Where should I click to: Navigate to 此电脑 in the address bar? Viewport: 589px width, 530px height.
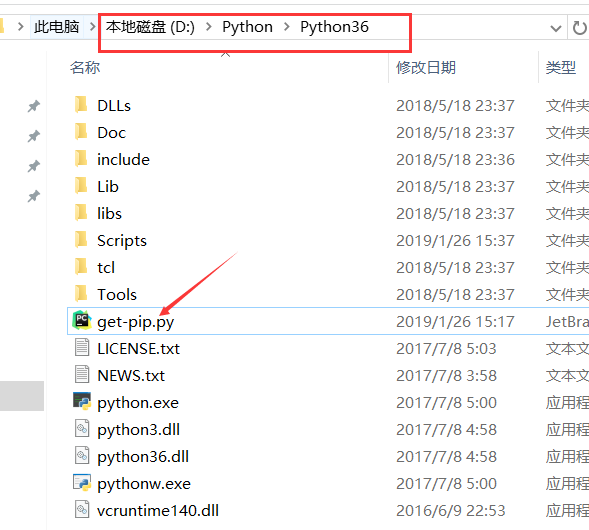[56, 27]
